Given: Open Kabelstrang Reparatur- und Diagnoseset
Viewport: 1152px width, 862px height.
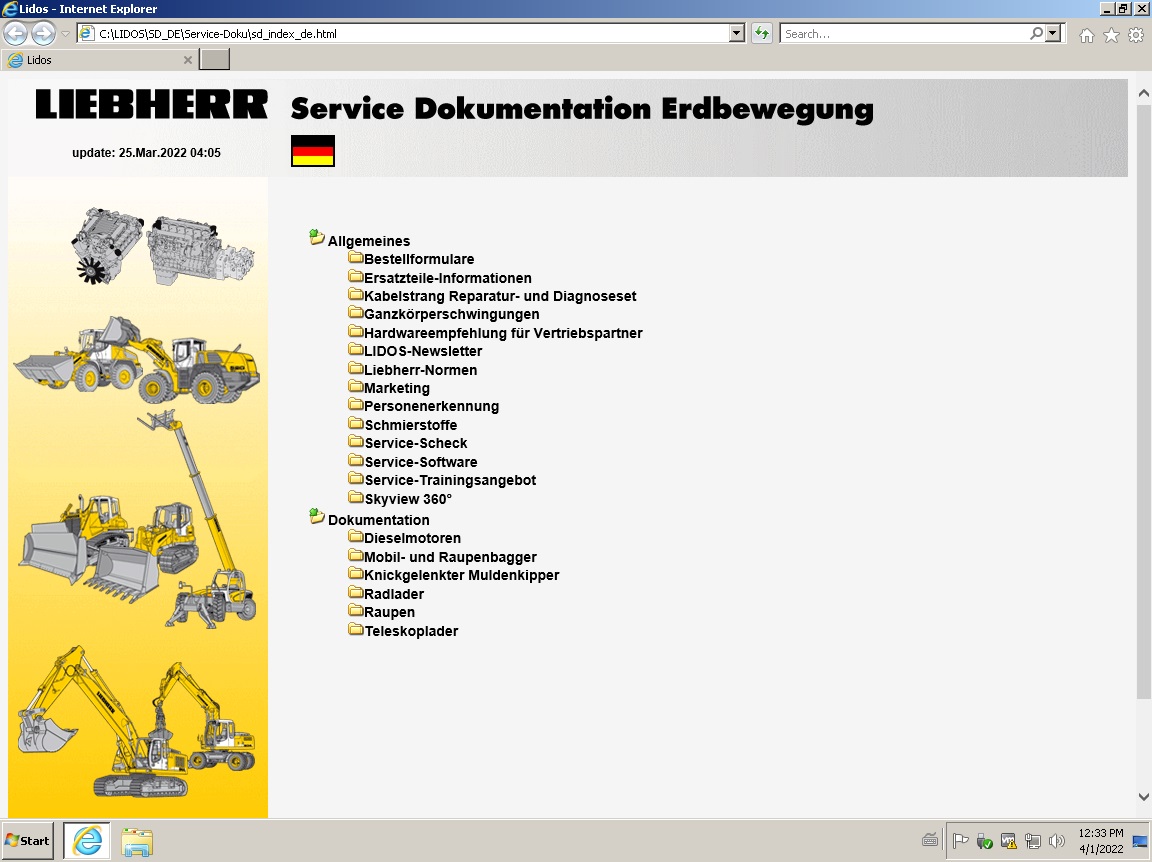Looking at the screenshot, I should click(500, 296).
